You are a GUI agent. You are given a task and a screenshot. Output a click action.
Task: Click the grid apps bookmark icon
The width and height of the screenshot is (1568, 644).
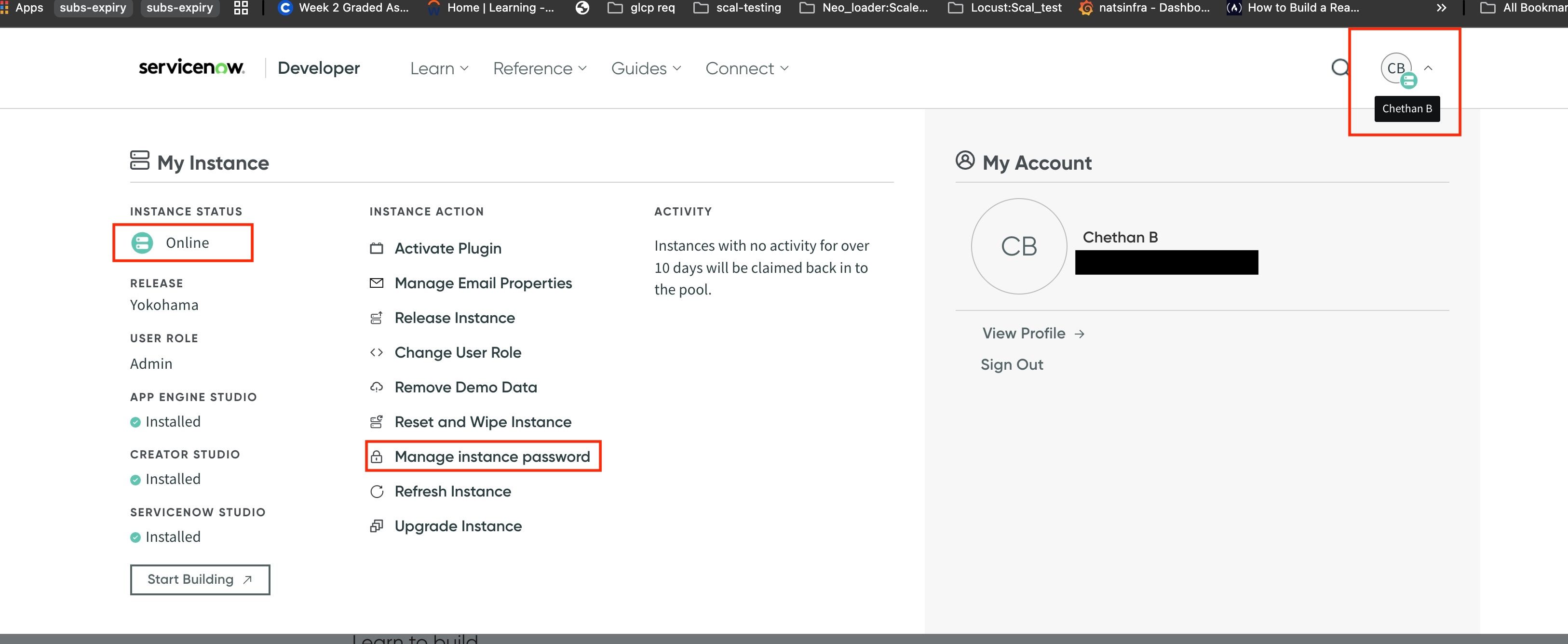tap(241, 8)
